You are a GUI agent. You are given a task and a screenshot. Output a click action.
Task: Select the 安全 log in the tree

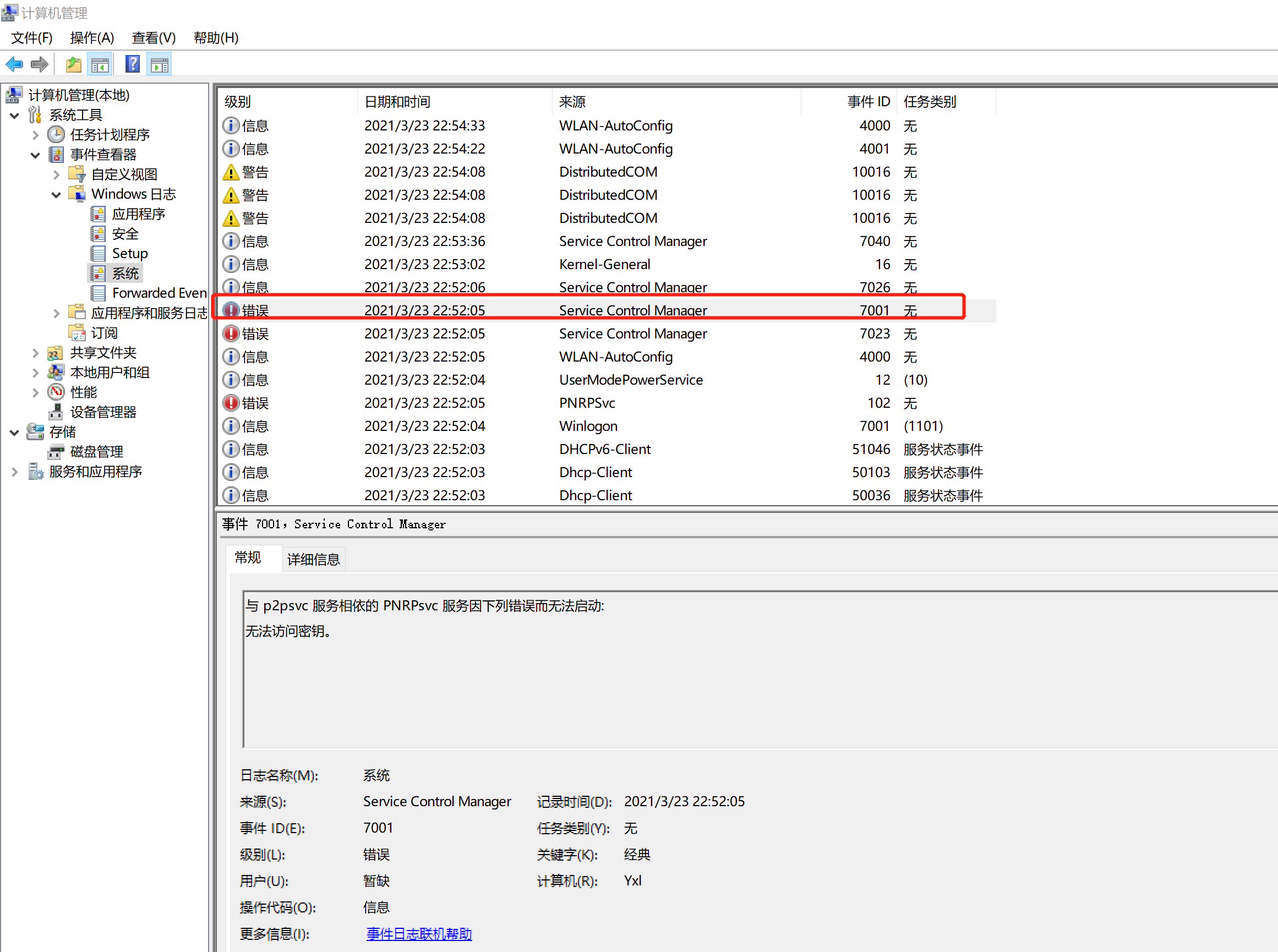pos(125,234)
